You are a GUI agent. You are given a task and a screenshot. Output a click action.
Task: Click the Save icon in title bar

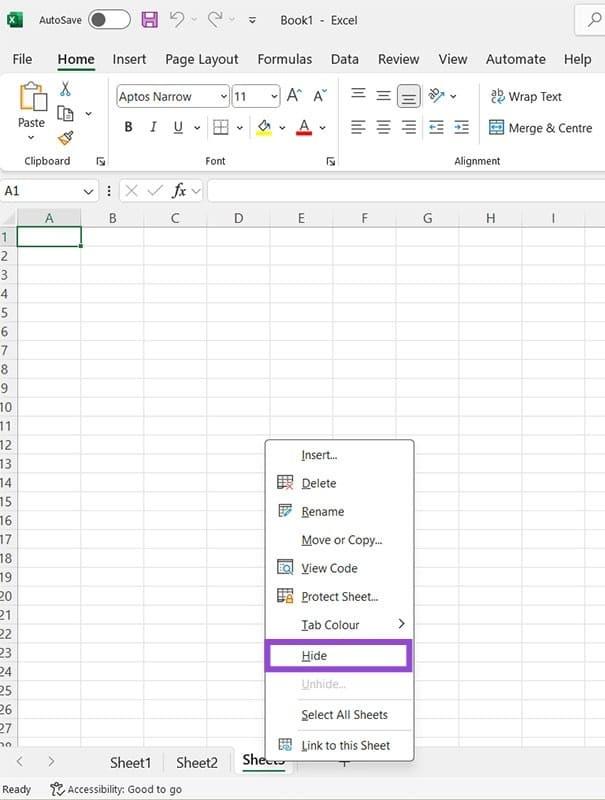149,20
